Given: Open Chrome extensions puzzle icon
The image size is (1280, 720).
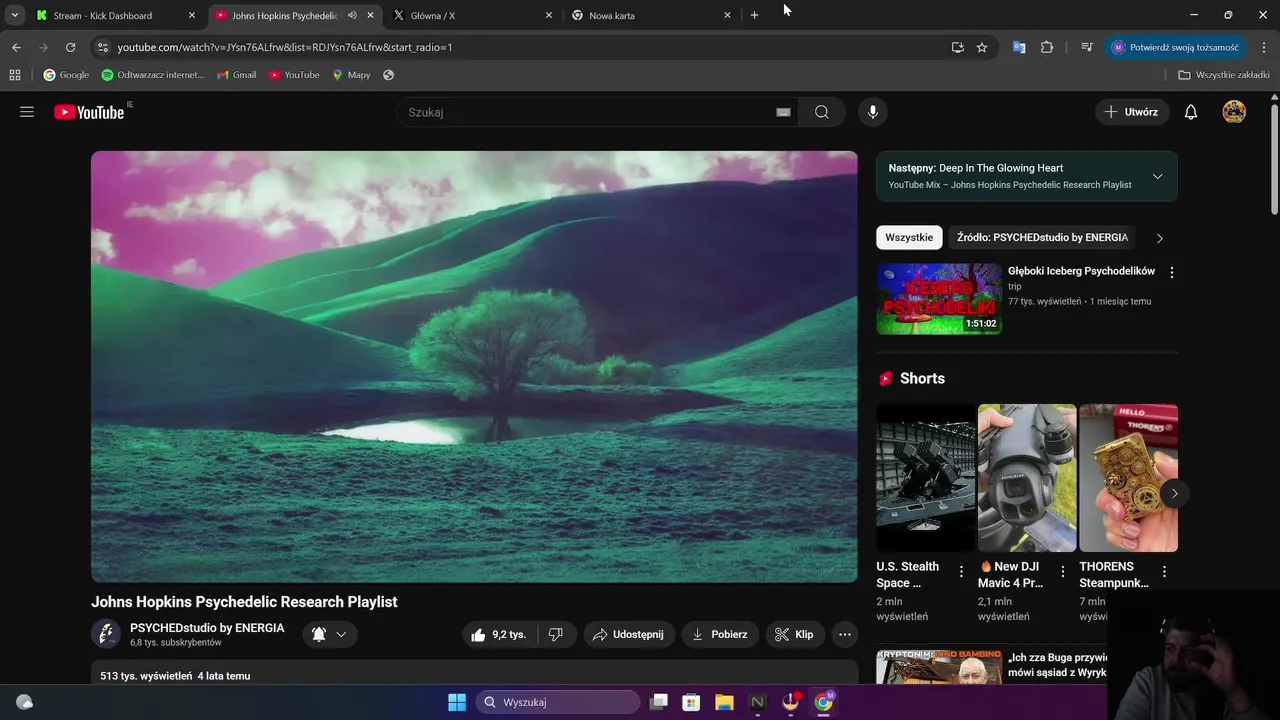Looking at the screenshot, I should [x=1047, y=47].
